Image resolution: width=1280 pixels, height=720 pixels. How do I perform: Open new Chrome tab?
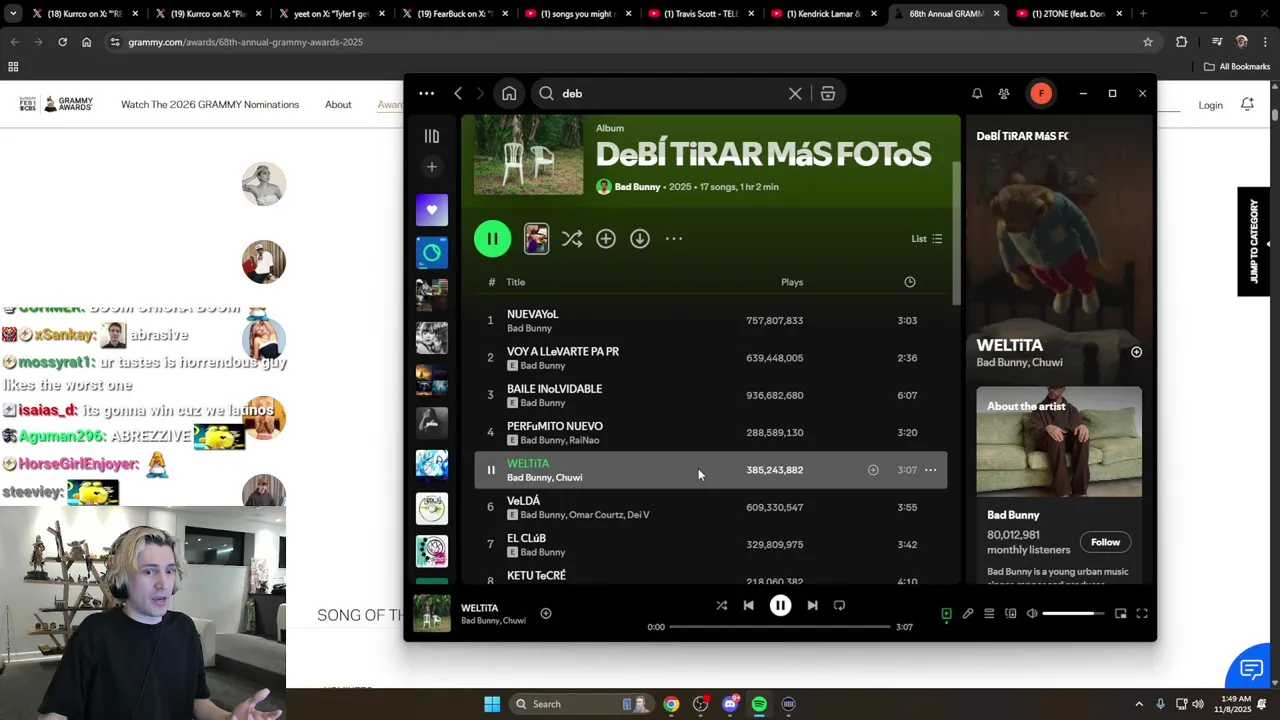(1143, 14)
